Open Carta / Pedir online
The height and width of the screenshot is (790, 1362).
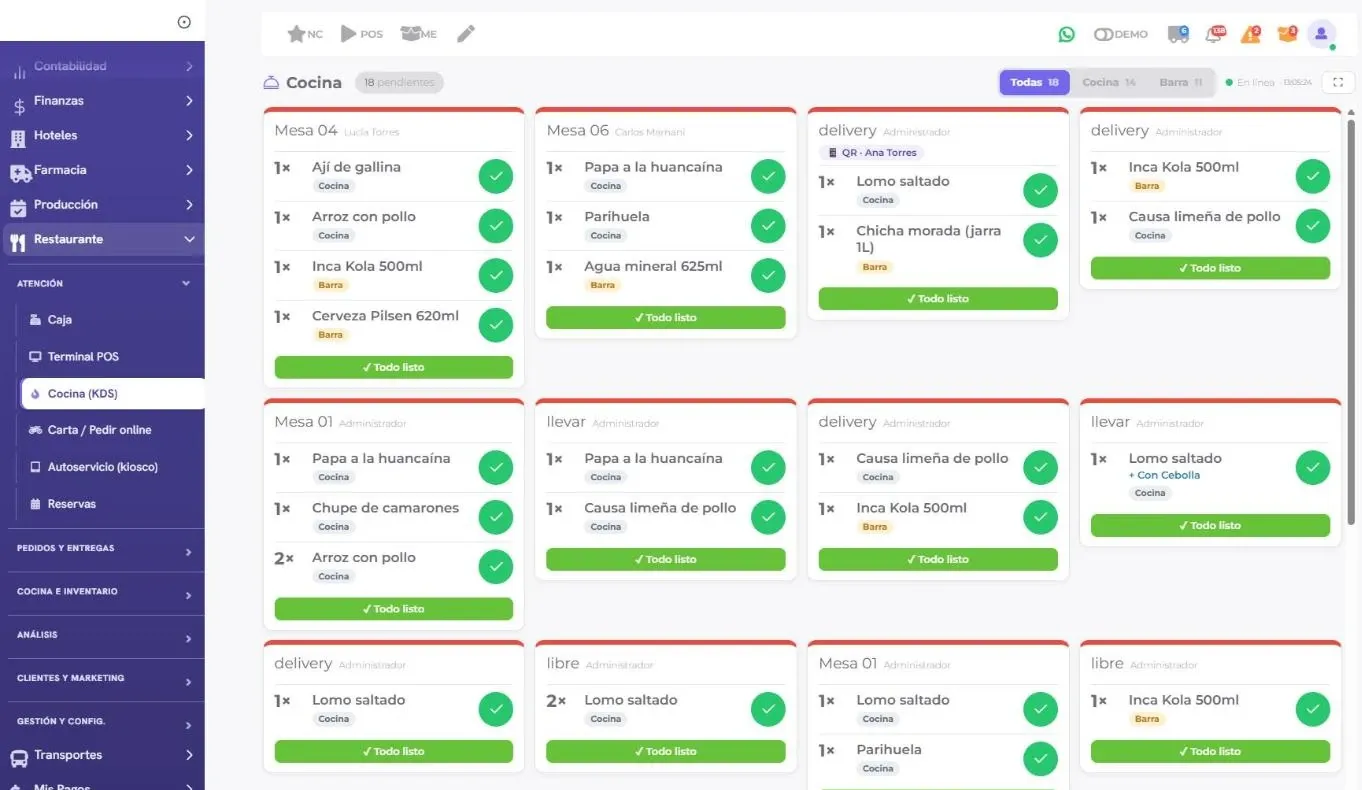click(x=99, y=430)
